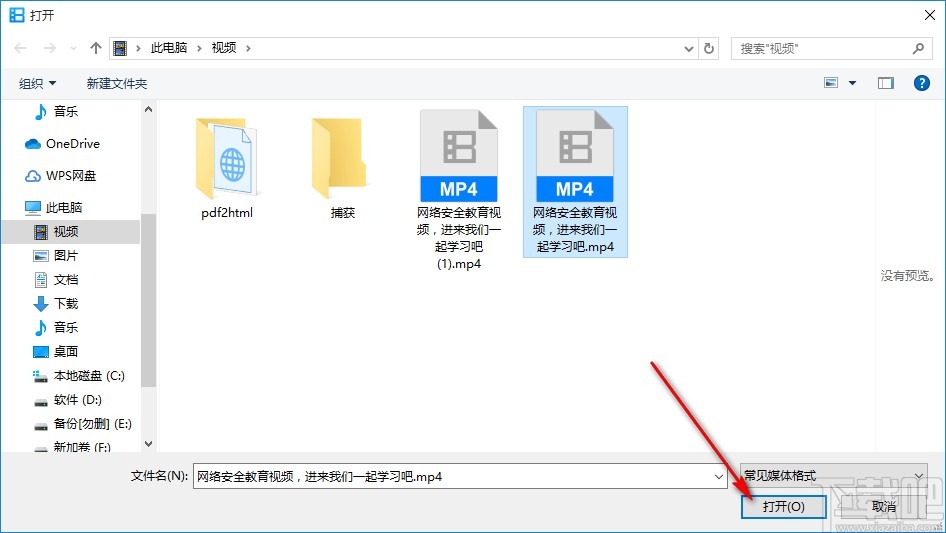Viewport: 946px width, 533px height.
Task: Refresh the folder view
Action: (x=710, y=48)
